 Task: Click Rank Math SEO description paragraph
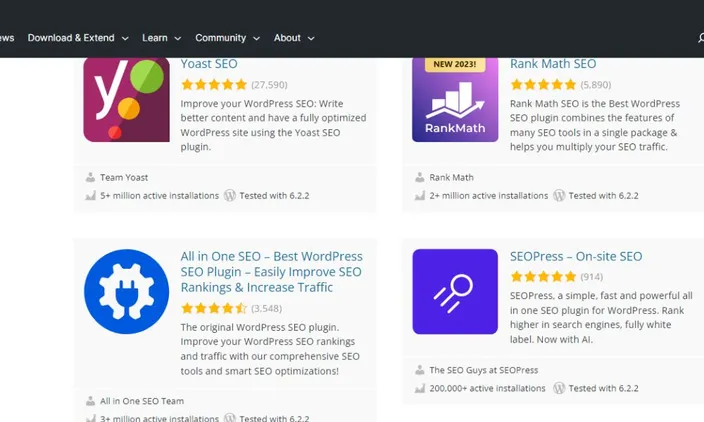click(595, 125)
